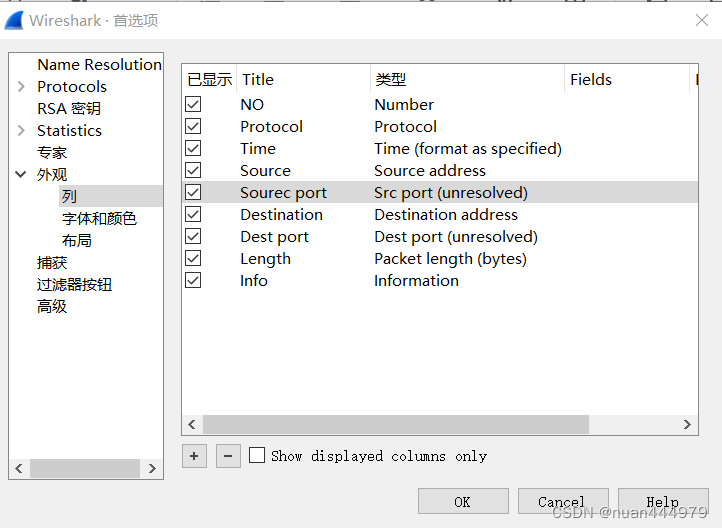Select Protocols in preferences tree
The width and height of the screenshot is (722, 528).
tap(72, 87)
